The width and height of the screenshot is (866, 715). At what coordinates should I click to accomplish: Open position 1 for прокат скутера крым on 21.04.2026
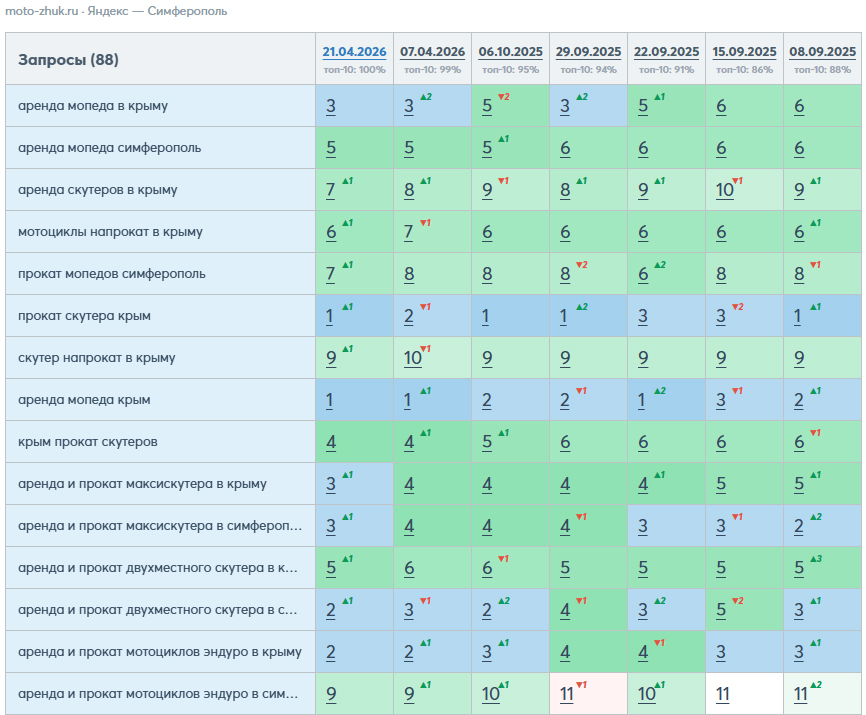[330, 316]
